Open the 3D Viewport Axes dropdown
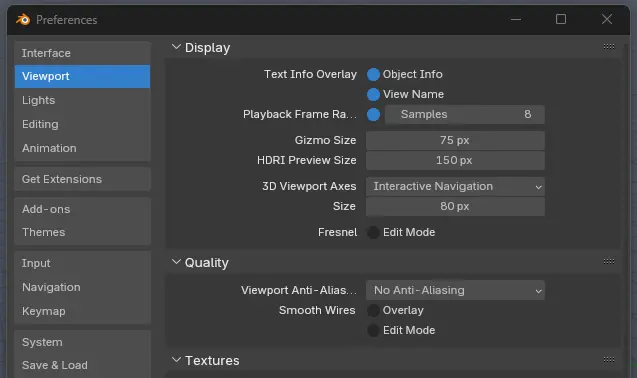 [455, 187]
